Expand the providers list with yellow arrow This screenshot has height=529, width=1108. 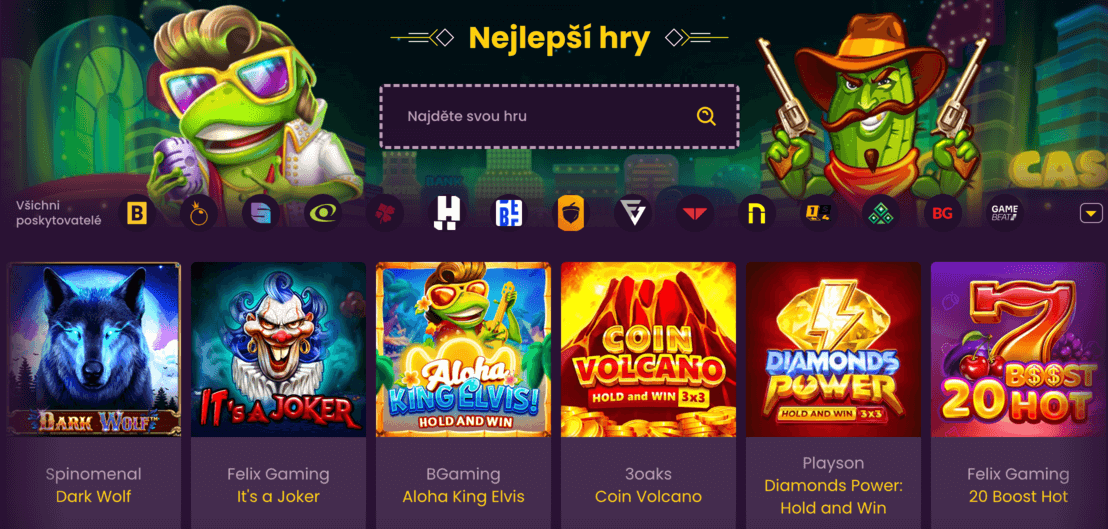pyautogui.click(x=1091, y=213)
